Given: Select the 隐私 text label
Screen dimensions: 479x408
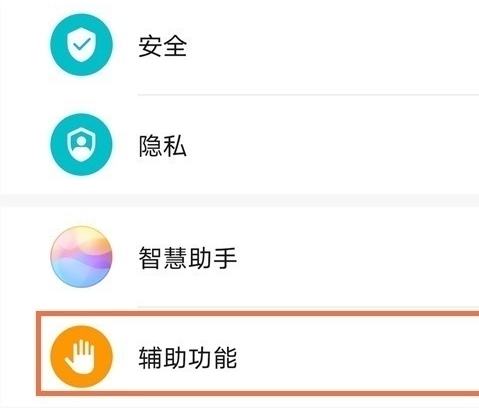Looking at the screenshot, I should (x=163, y=146).
